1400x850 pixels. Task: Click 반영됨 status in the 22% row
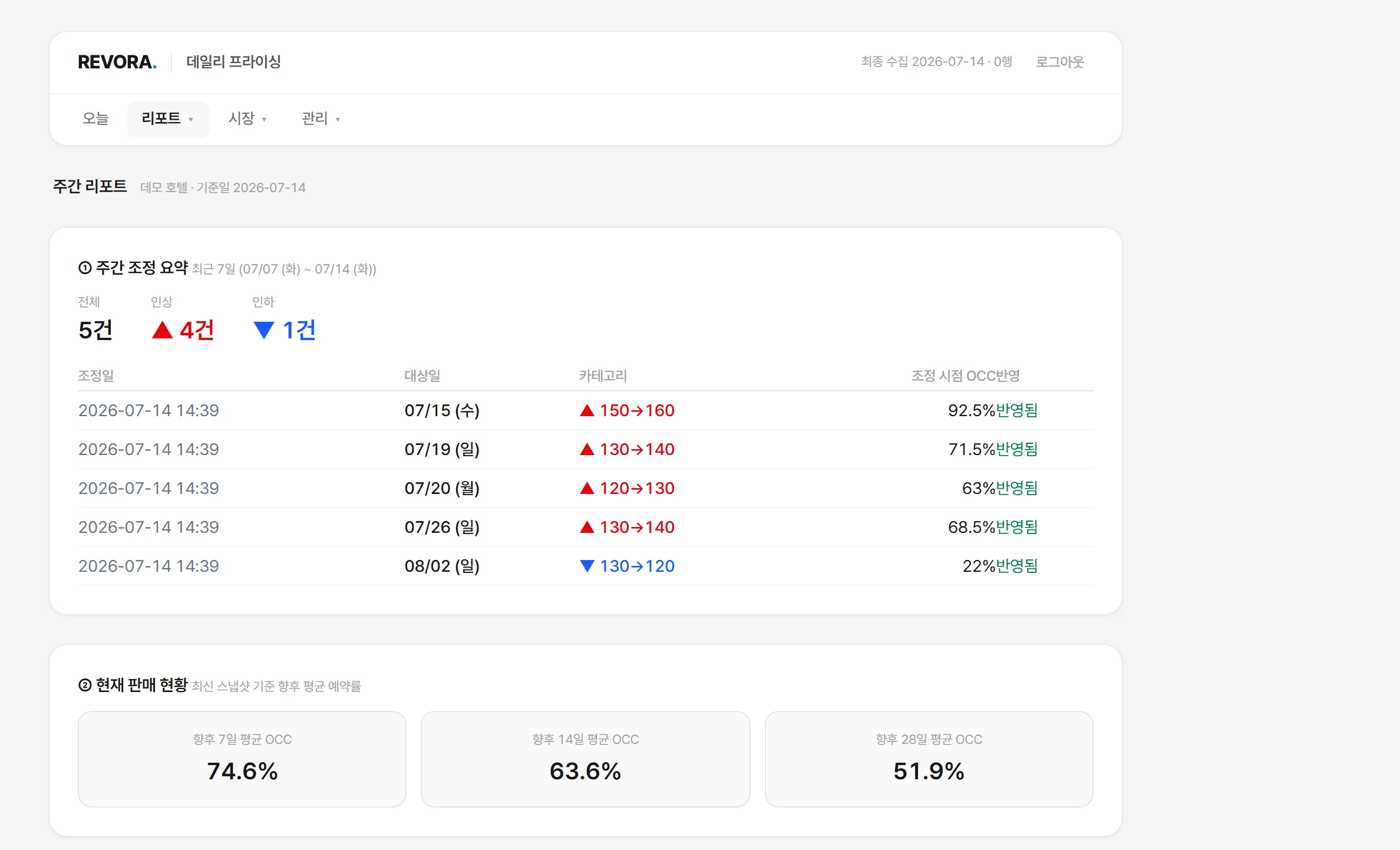point(1017,566)
